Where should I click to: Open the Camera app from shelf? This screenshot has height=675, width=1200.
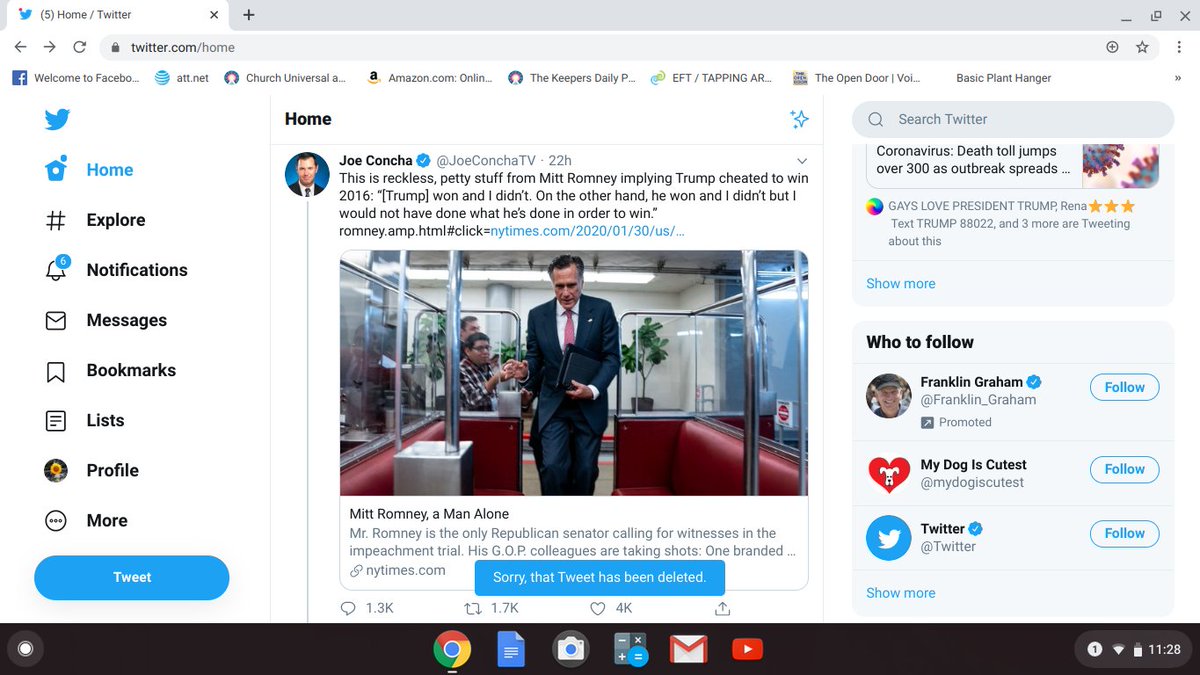tap(570, 650)
